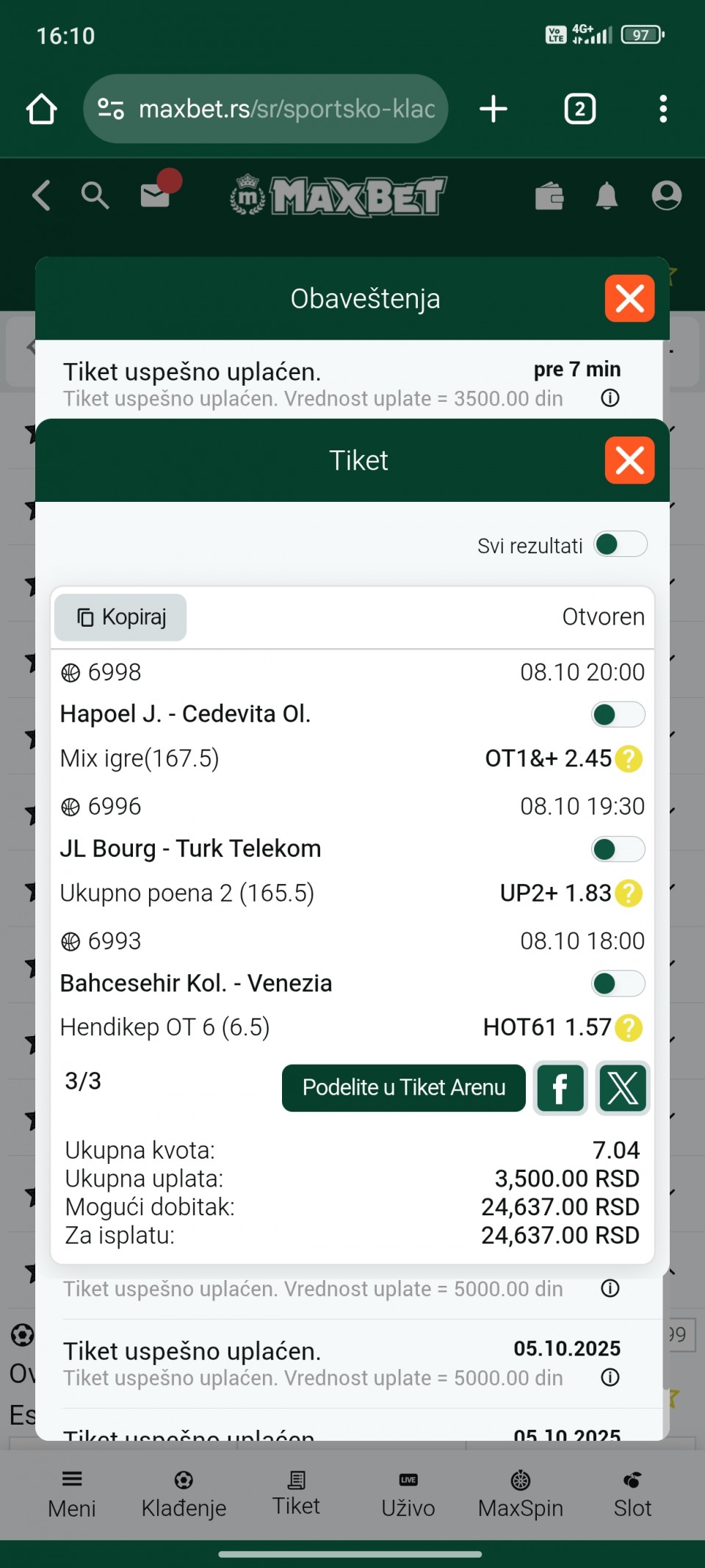Tap the notifications bell icon
Image resolution: width=705 pixels, height=1568 pixels.
[x=607, y=196]
